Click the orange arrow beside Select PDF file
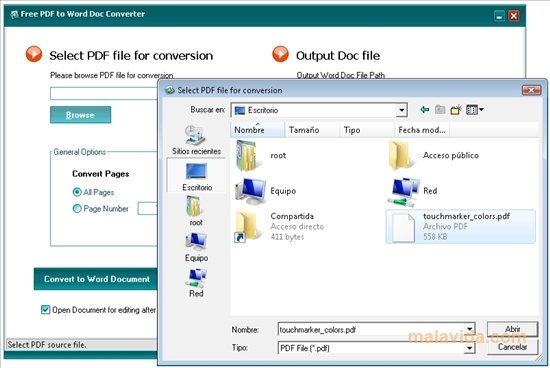 click(x=34, y=54)
